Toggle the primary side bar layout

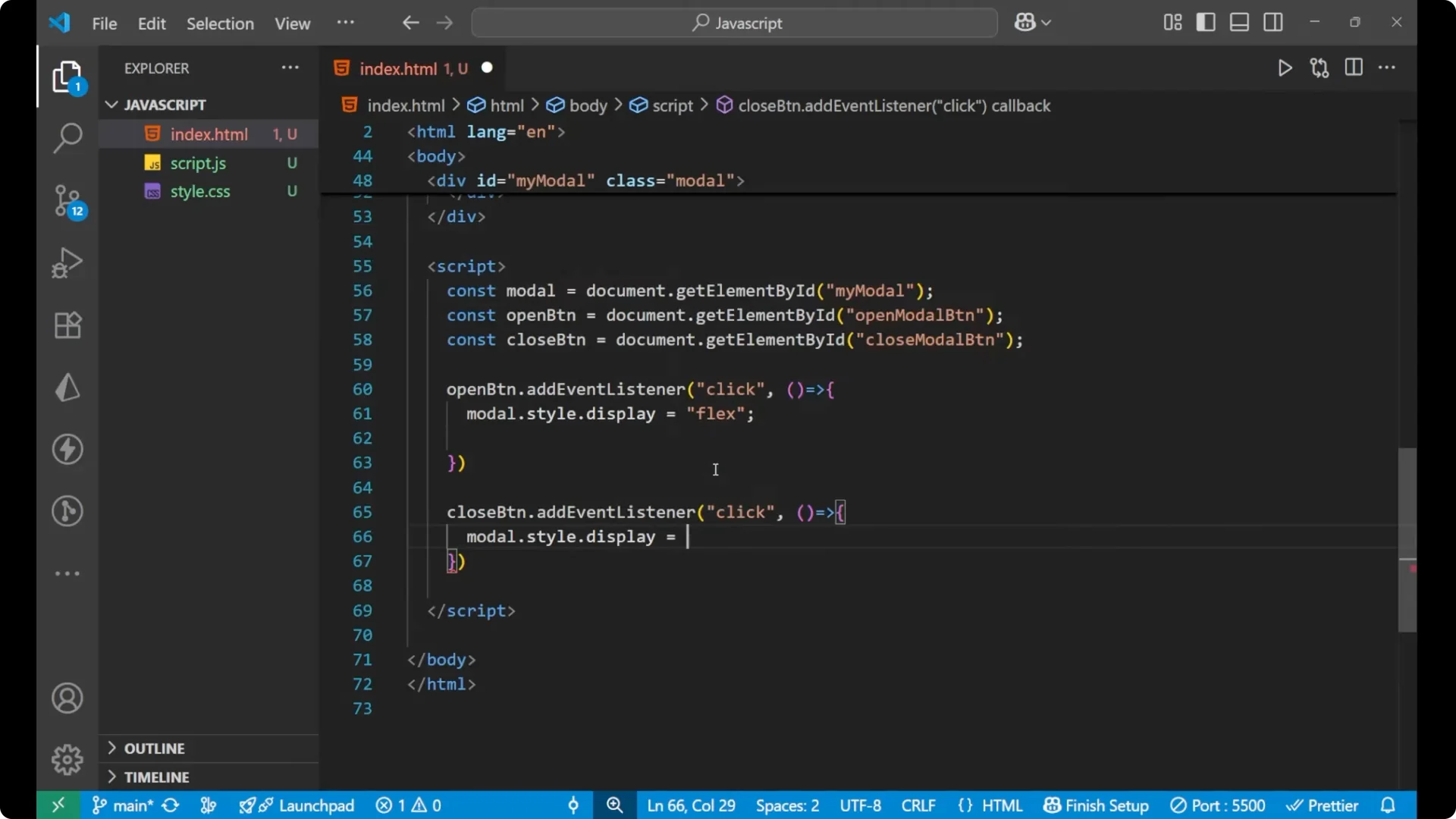pyautogui.click(x=1206, y=22)
